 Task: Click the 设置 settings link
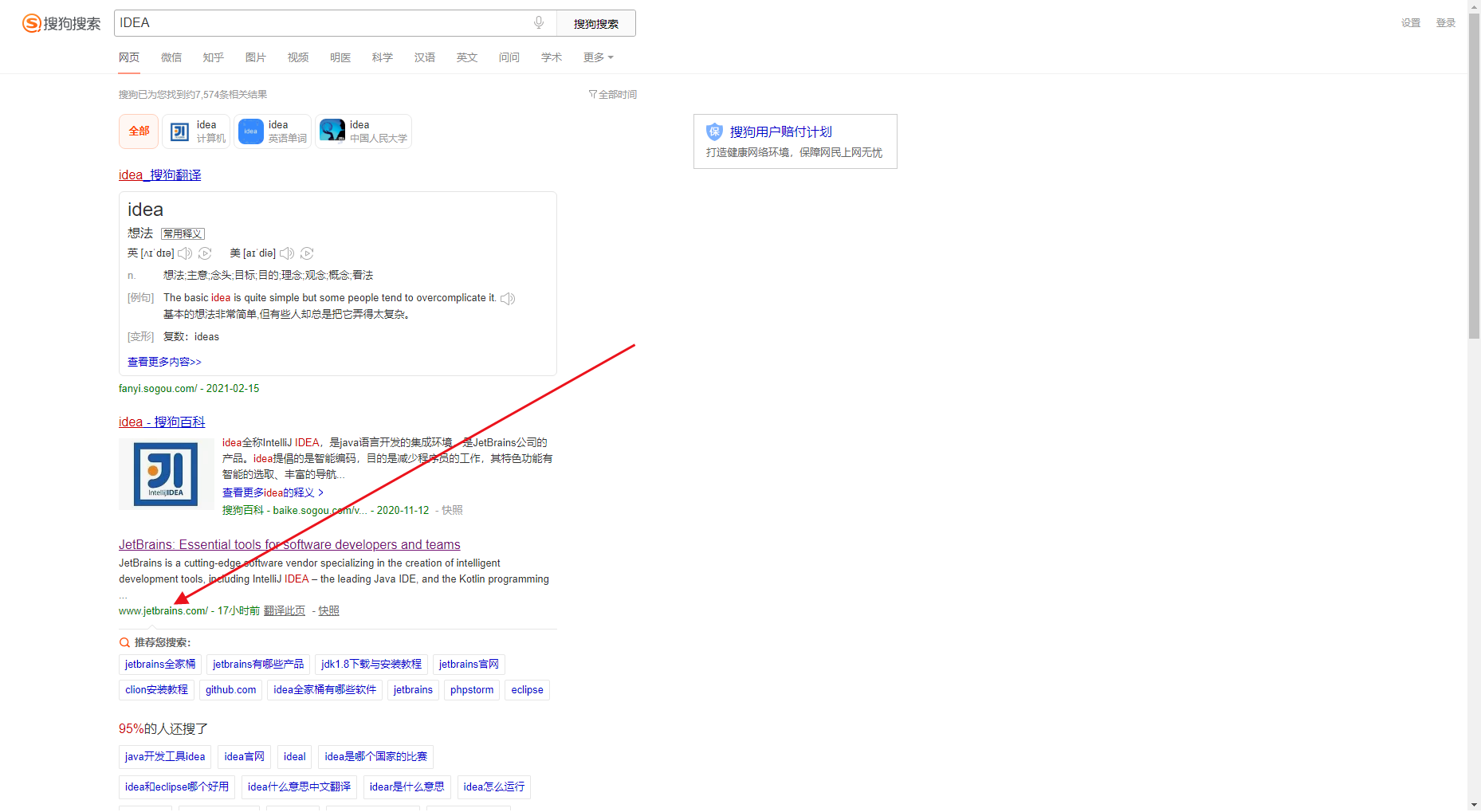point(1411,23)
